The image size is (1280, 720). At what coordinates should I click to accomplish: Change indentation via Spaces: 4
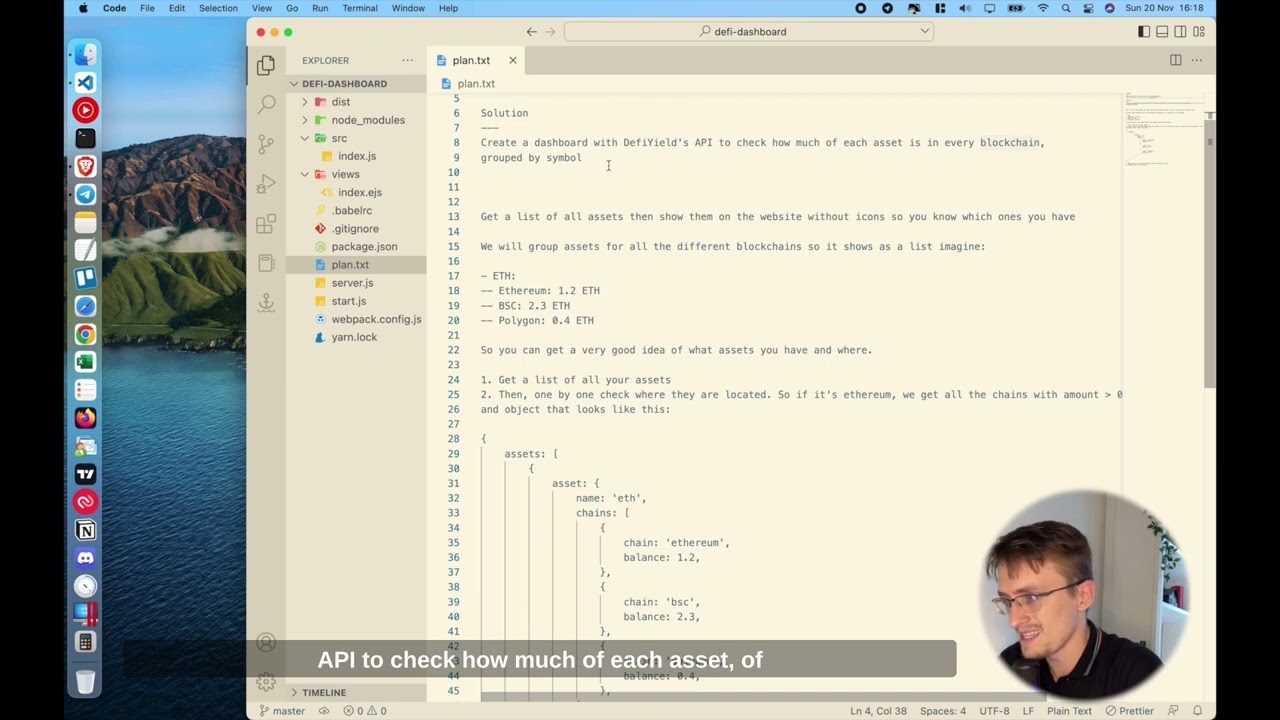943,711
